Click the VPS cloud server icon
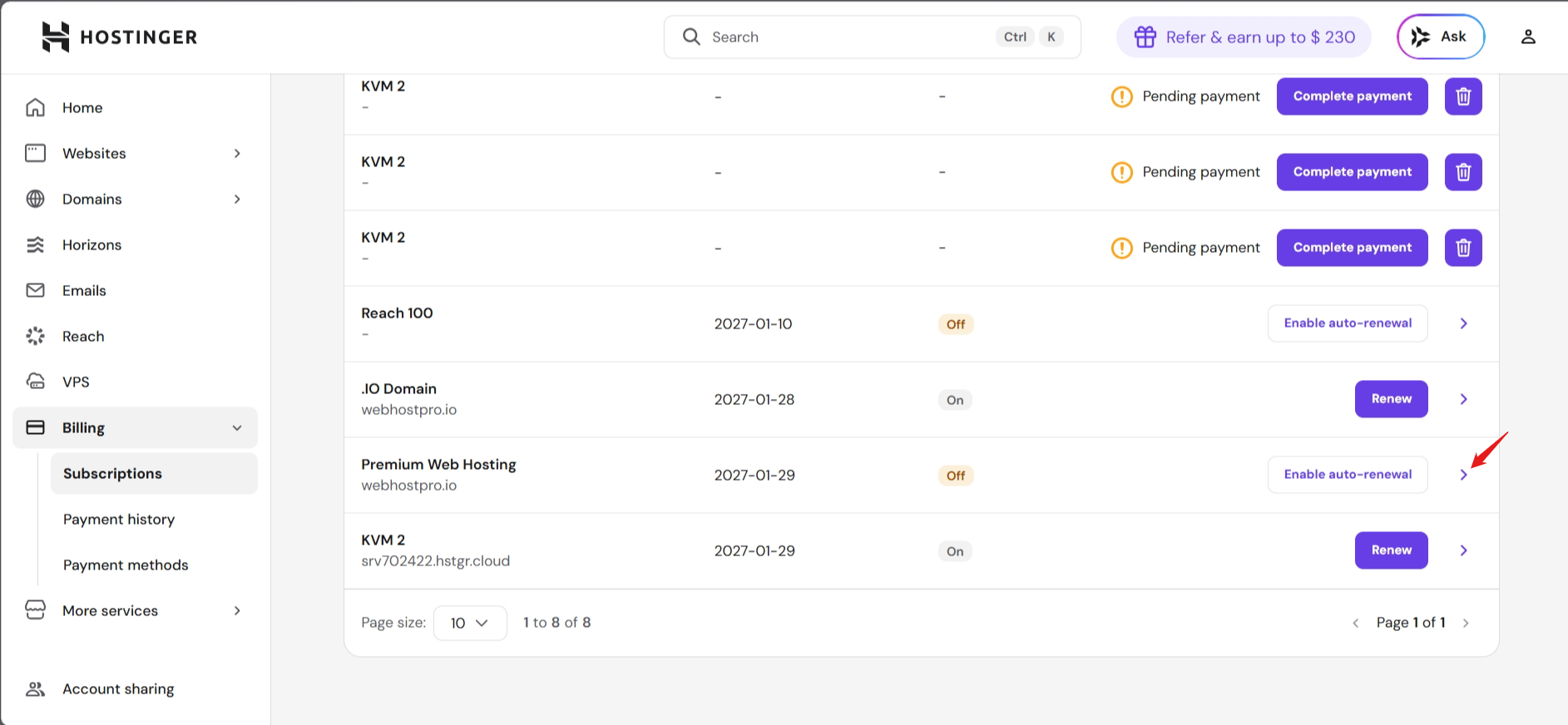 coord(35,382)
